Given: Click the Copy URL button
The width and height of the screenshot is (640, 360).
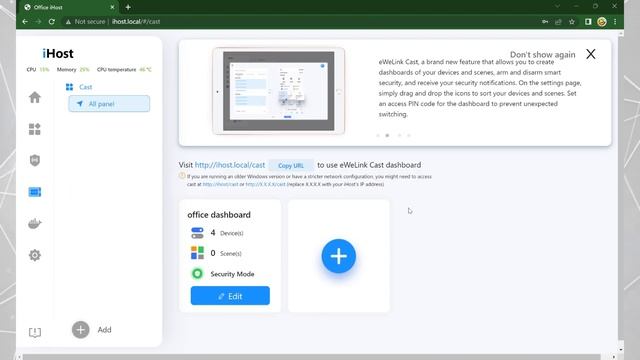Looking at the screenshot, I should pyautogui.click(x=291, y=165).
